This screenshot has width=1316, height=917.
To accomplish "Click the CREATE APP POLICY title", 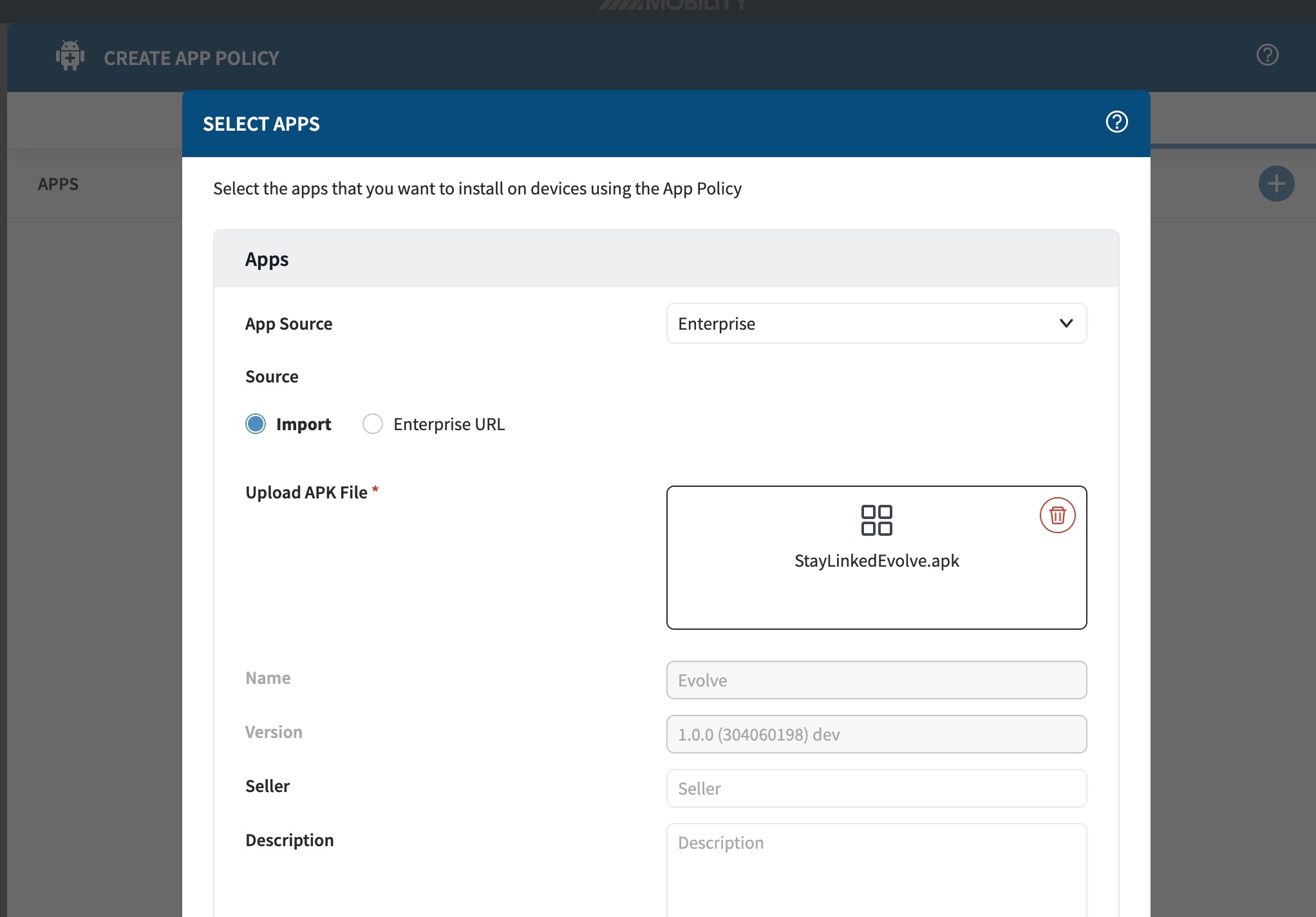I will [x=191, y=58].
